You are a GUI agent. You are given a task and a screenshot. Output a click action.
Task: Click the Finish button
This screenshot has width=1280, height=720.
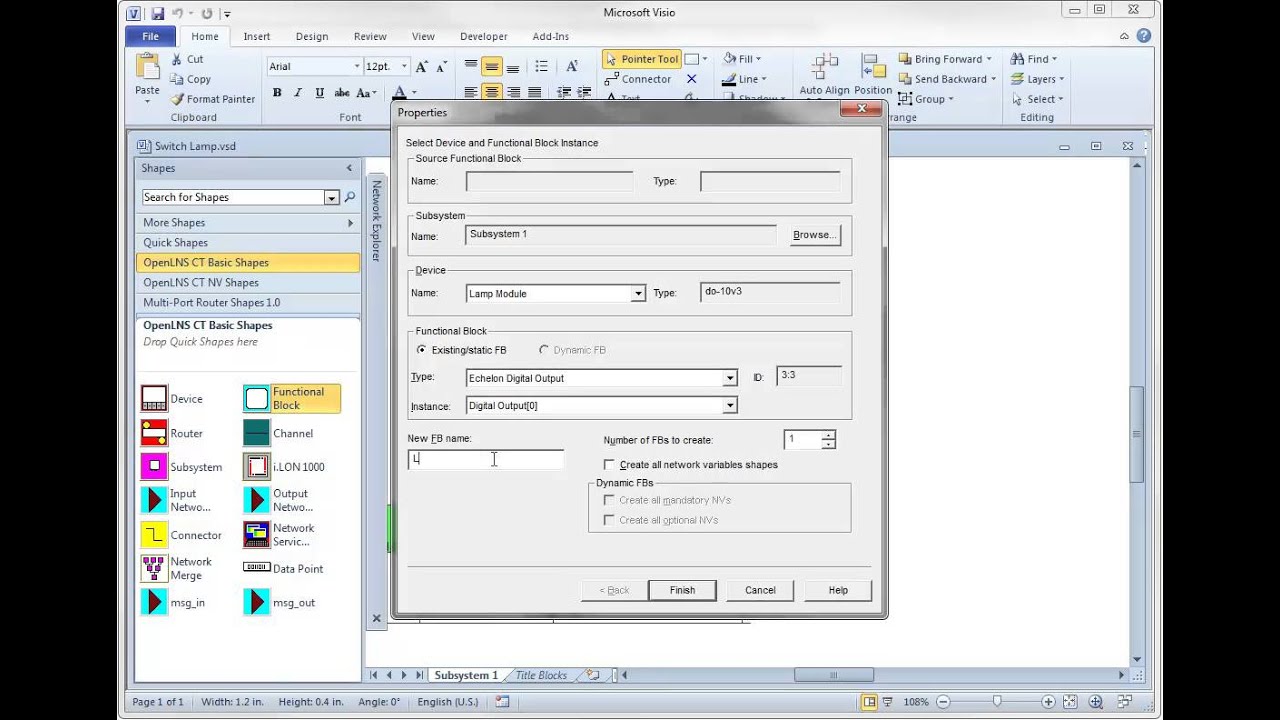[682, 590]
